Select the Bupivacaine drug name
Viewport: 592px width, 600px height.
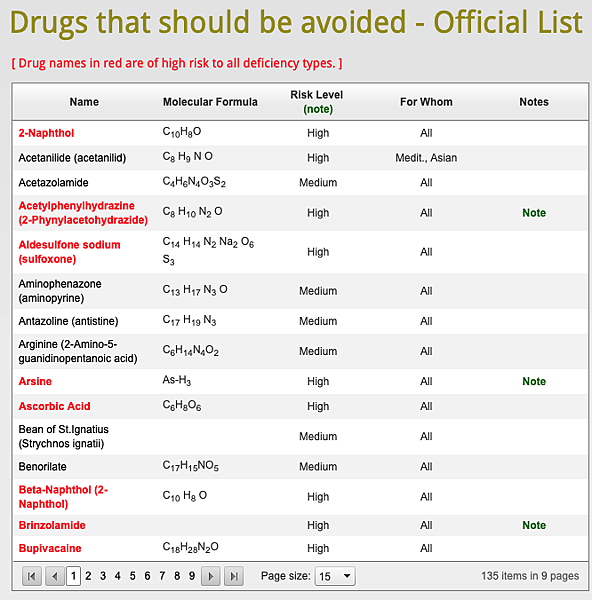(50, 548)
